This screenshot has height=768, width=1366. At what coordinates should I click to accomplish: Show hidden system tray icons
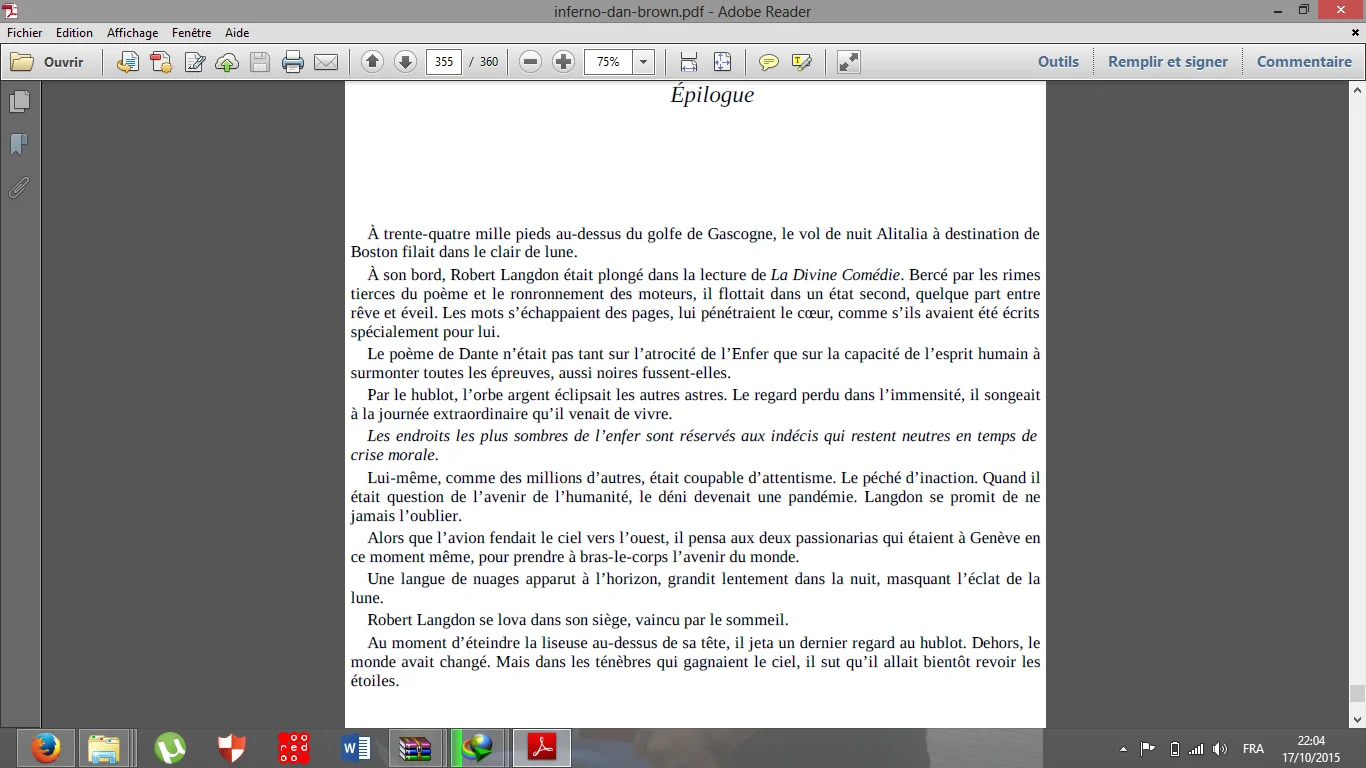pos(1123,749)
